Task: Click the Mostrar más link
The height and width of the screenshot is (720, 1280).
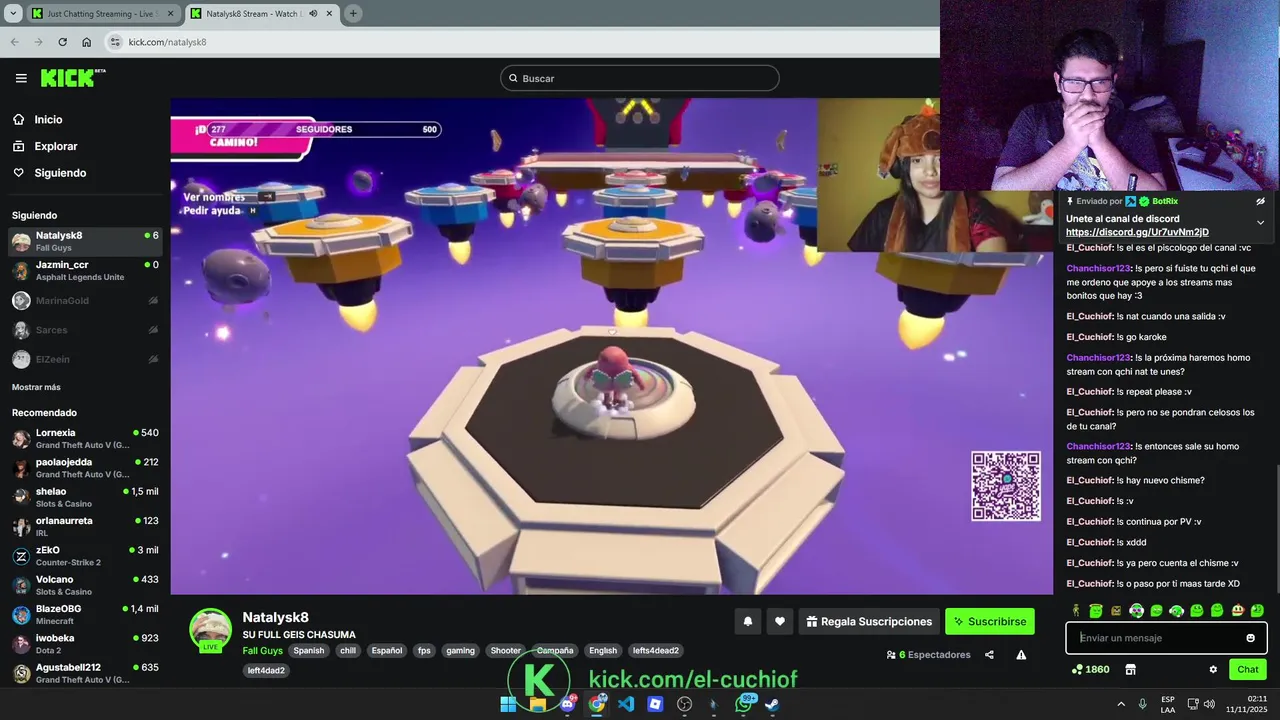Action: point(36,387)
